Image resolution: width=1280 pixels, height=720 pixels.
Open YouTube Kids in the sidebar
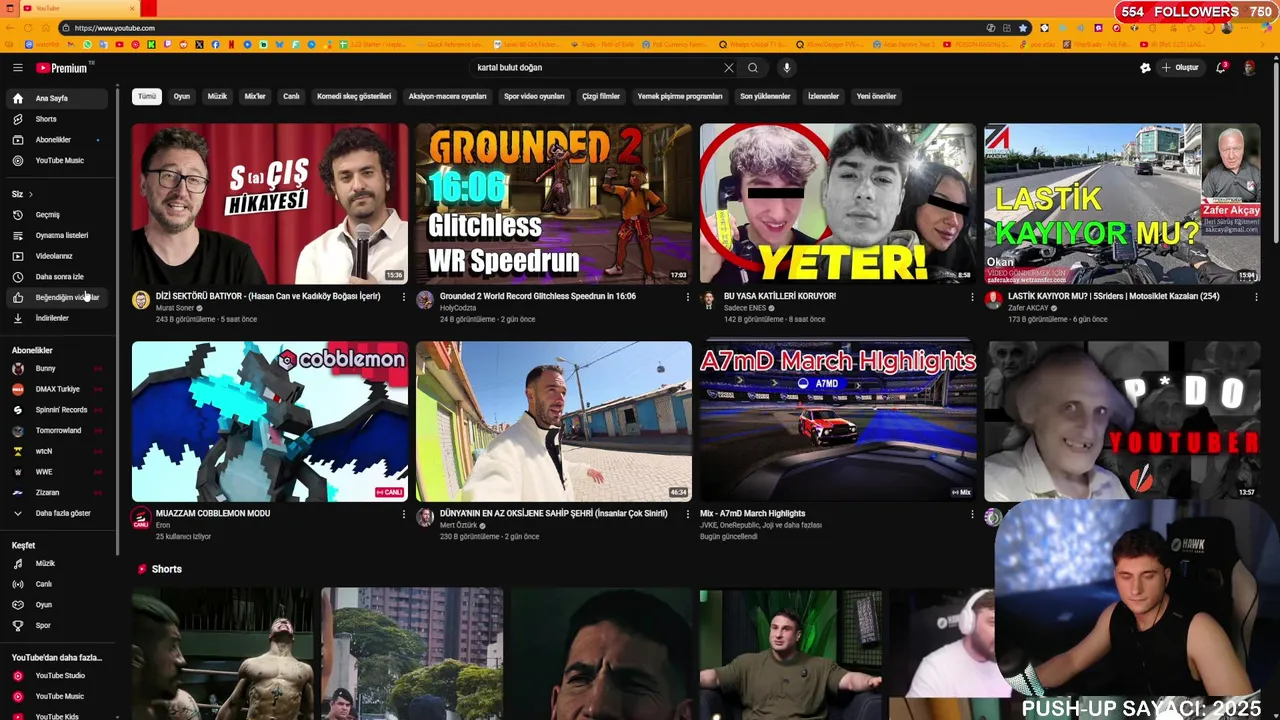pyautogui.click(x=58, y=716)
